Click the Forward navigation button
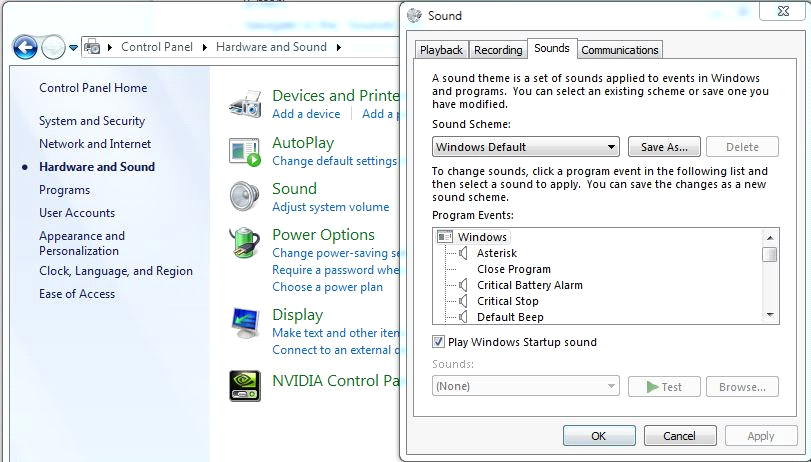This screenshot has height=462, width=811. coord(53,48)
